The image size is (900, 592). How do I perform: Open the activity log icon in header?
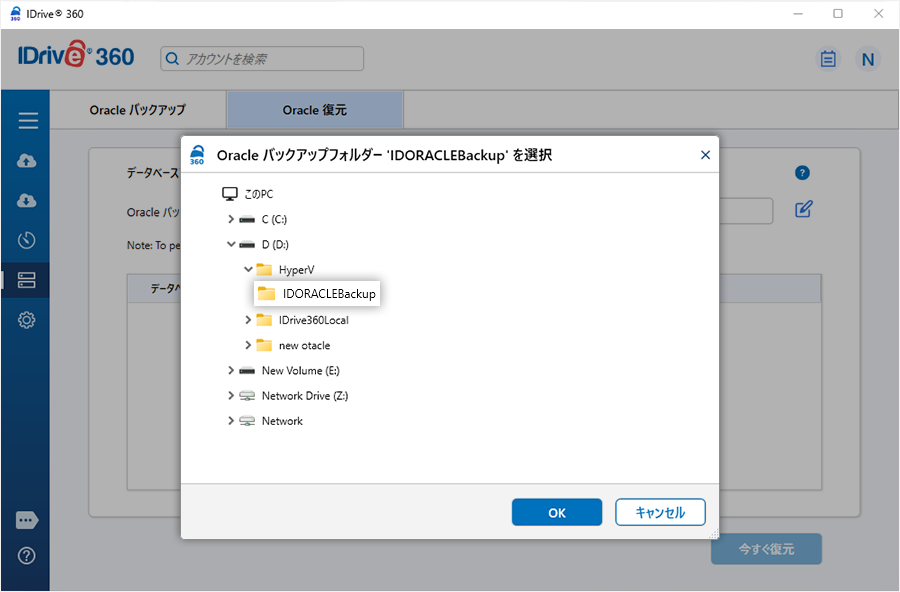coord(828,59)
